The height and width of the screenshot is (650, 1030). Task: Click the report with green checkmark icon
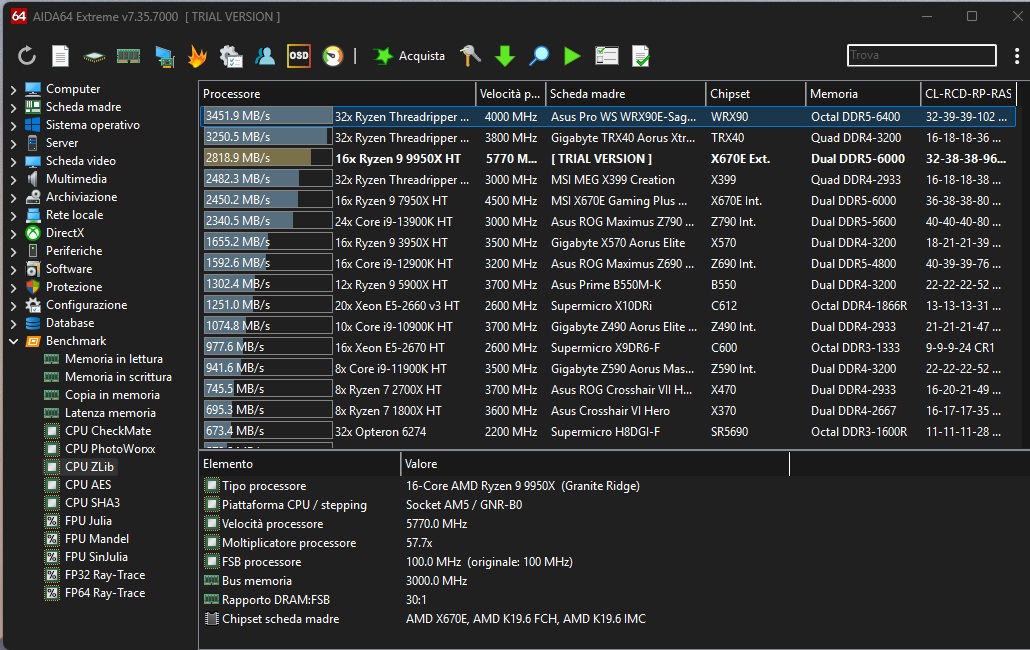point(640,56)
